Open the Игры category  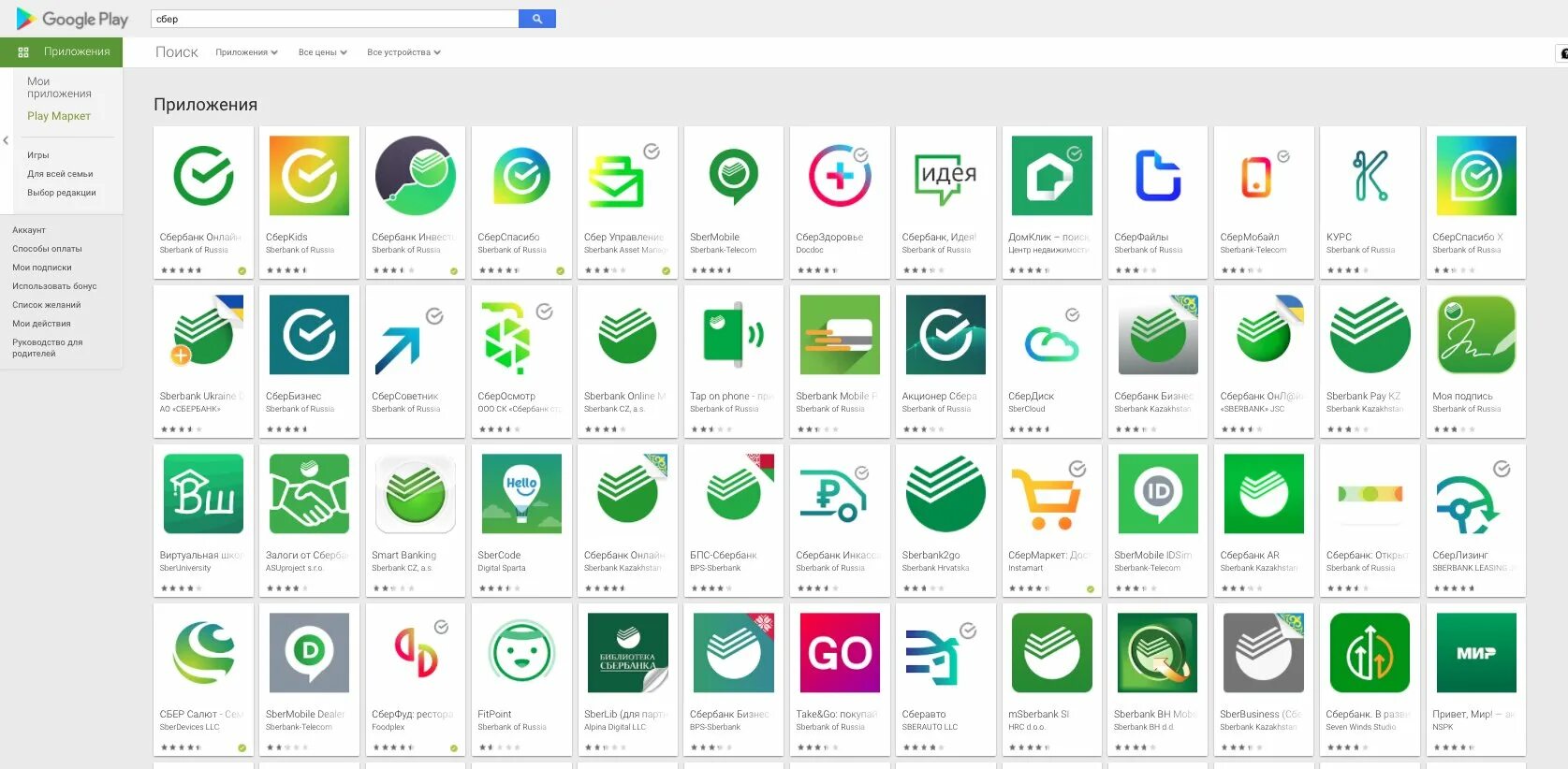coord(37,155)
